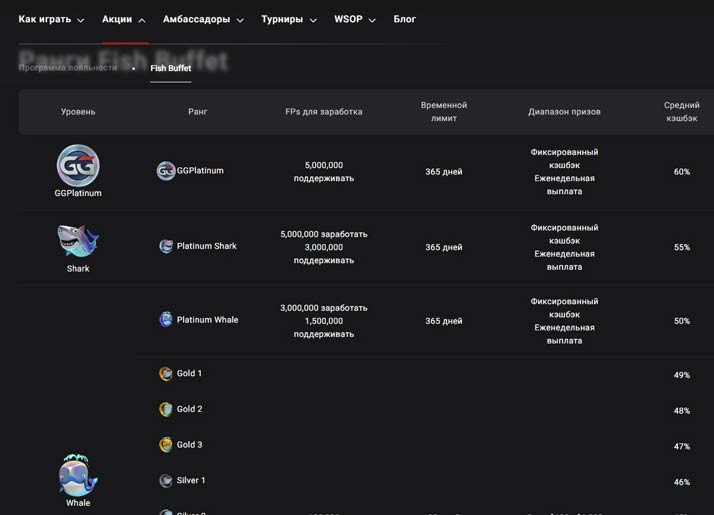
Task: Click the small GGPlatinum rank badge
Action: pos(166,171)
